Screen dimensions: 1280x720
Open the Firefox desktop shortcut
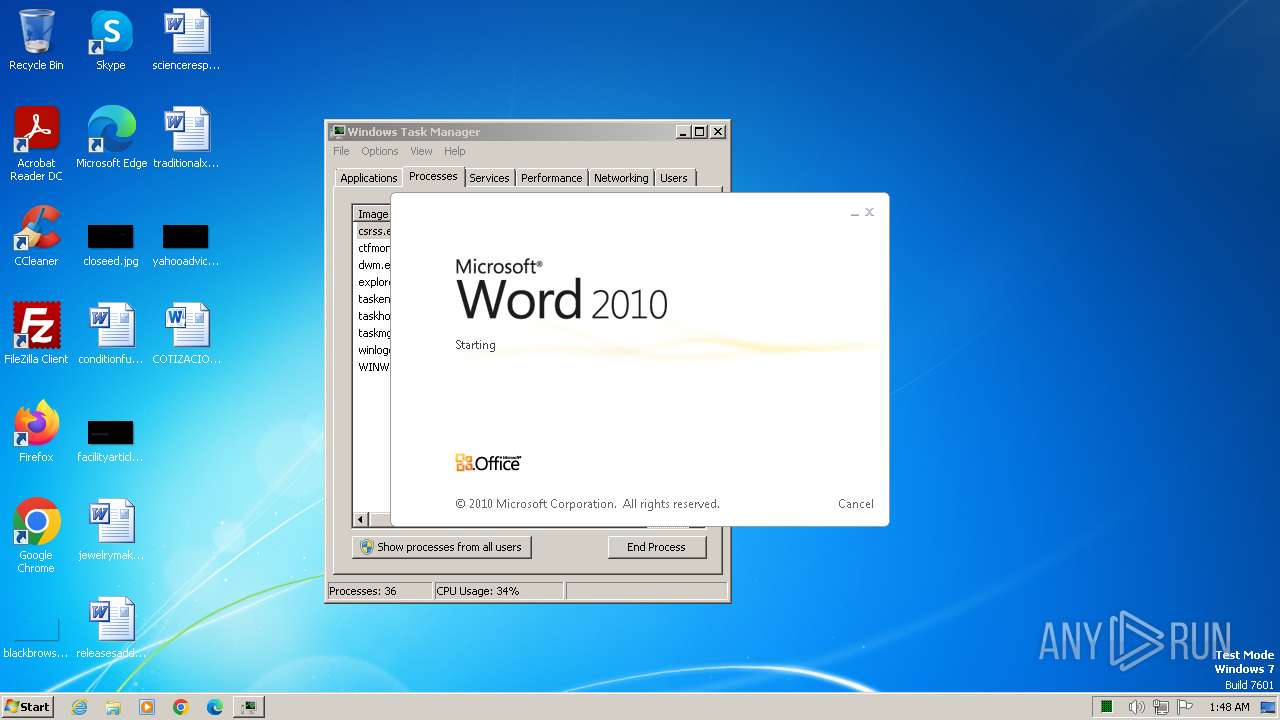pos(36,432)
